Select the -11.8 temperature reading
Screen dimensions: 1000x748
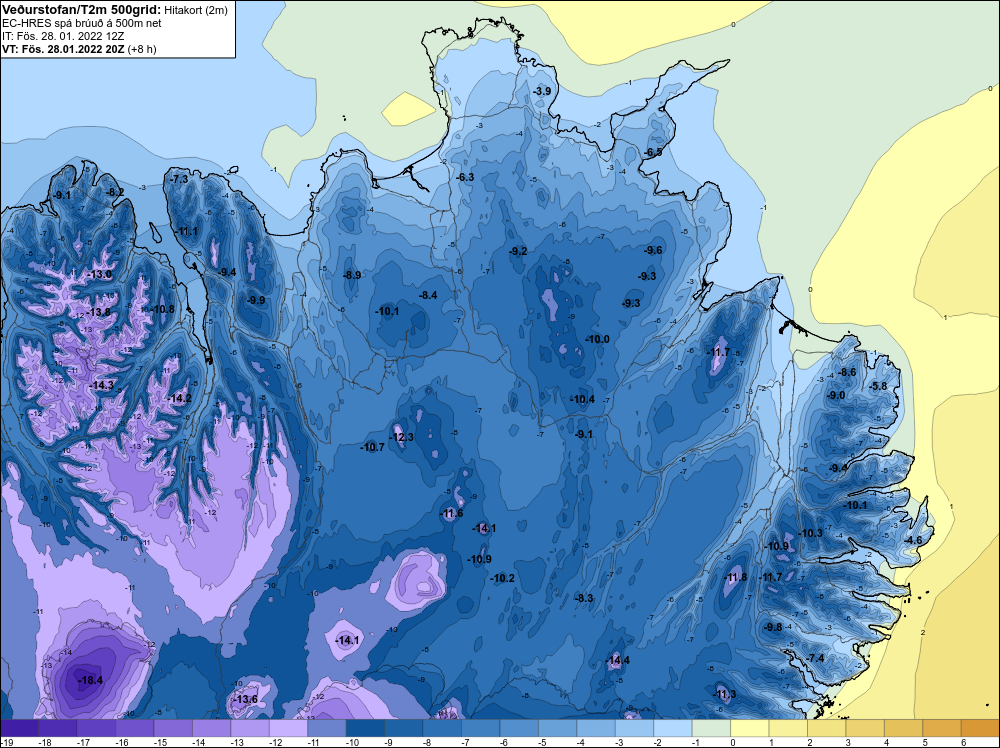tap(736, 577)
